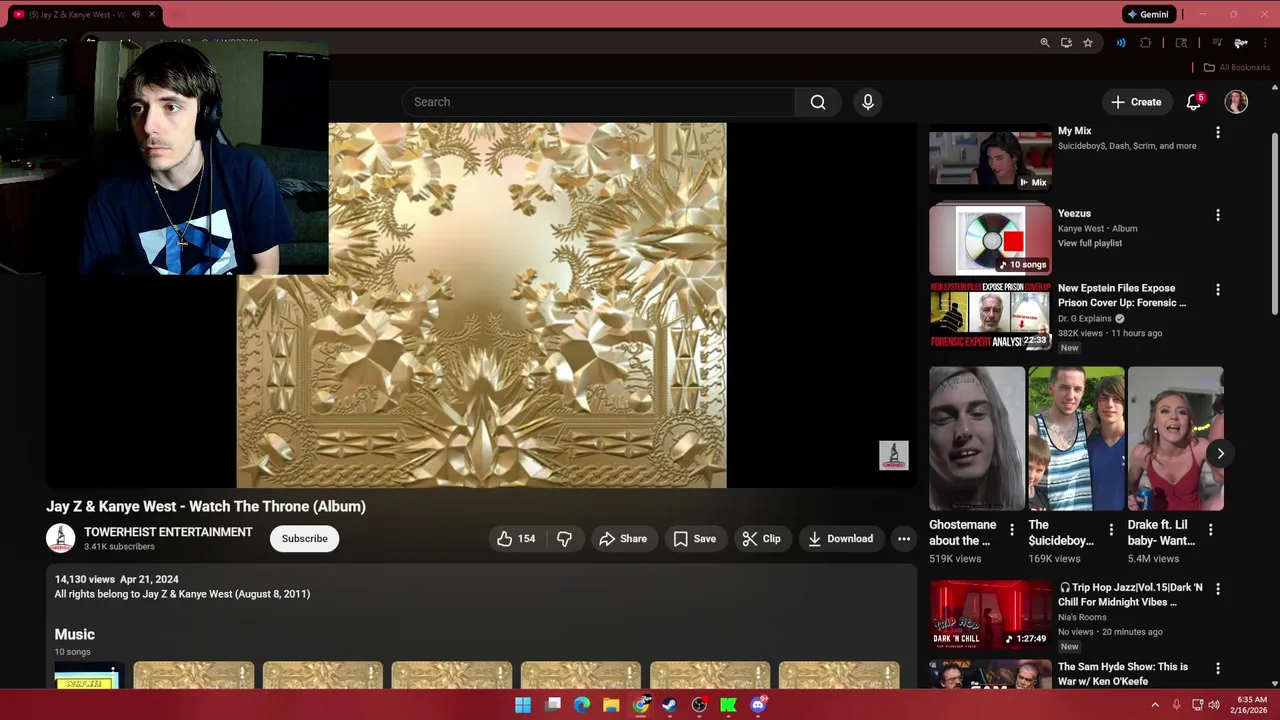Screen dimensions: 1280x720
Task: Open Discord from taskbar
Action: click(x=758, y=705)
